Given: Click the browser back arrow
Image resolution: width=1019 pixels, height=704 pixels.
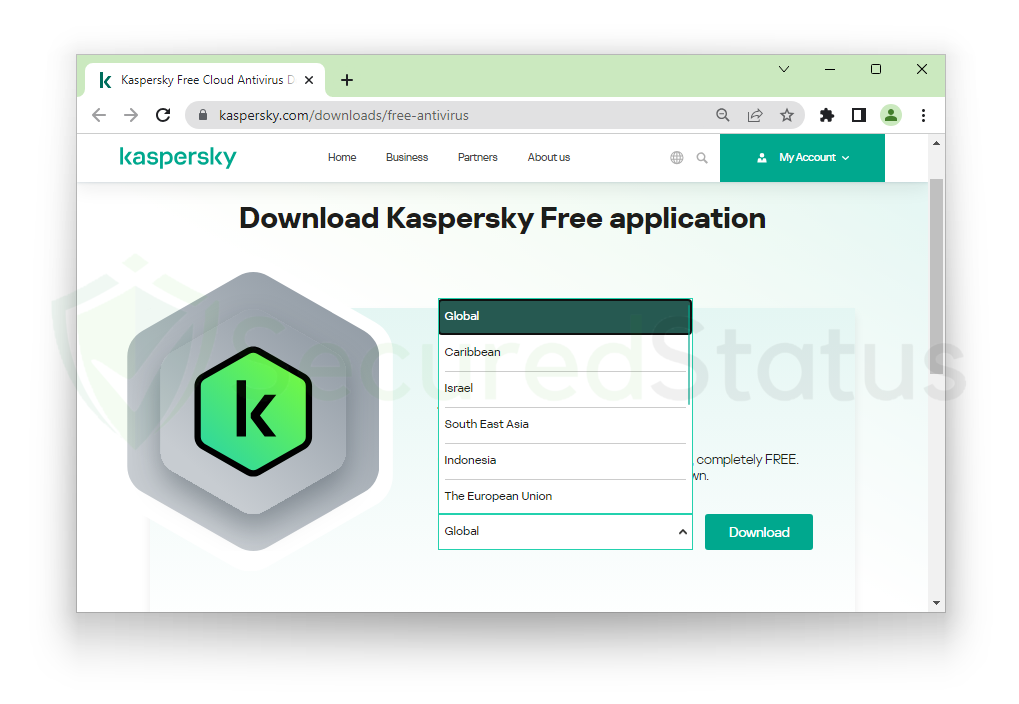Looking at the screenshot, I should (x=99, y=115).
